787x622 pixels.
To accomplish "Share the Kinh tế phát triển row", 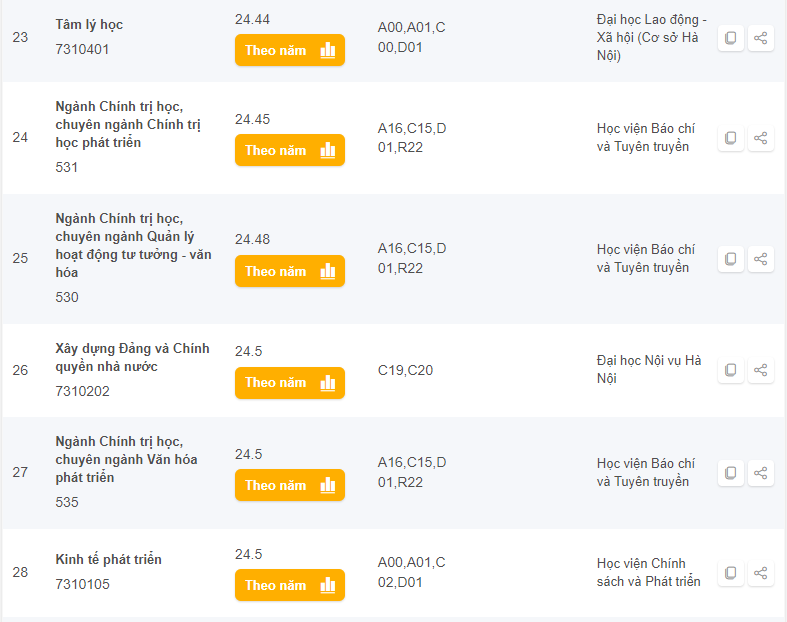I will (761, 573).
